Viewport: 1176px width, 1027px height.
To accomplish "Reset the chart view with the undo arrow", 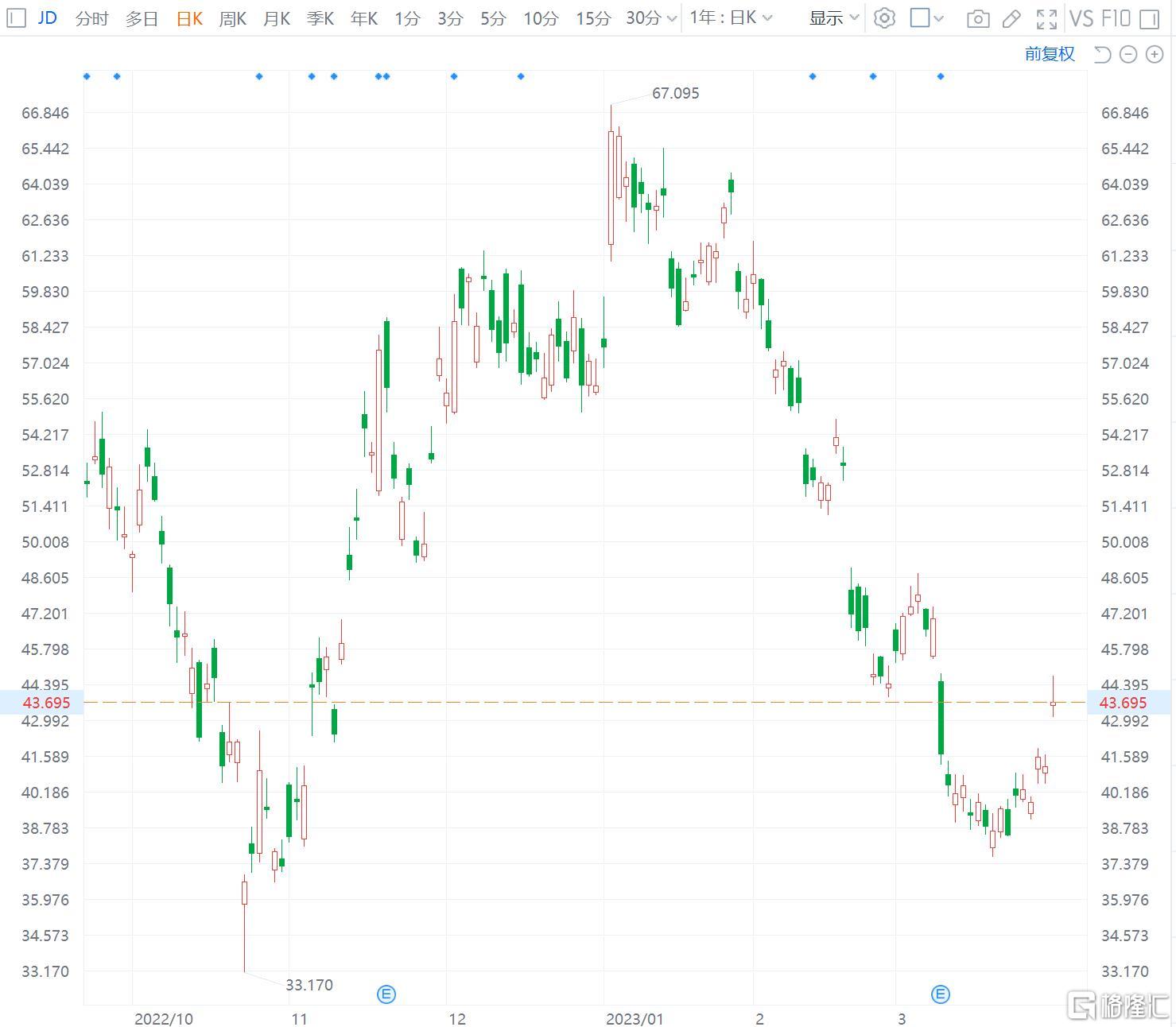I will click(x=1102, y=54).
